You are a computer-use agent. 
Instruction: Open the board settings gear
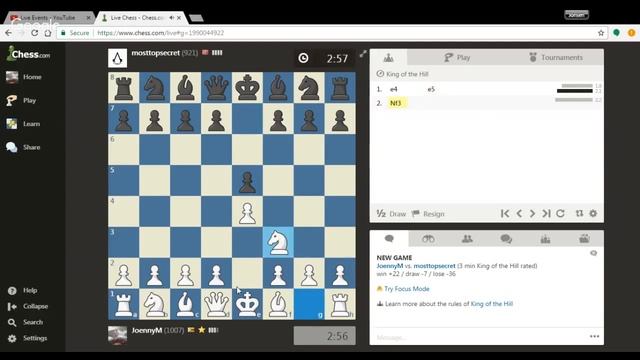[x=593, y=213]
